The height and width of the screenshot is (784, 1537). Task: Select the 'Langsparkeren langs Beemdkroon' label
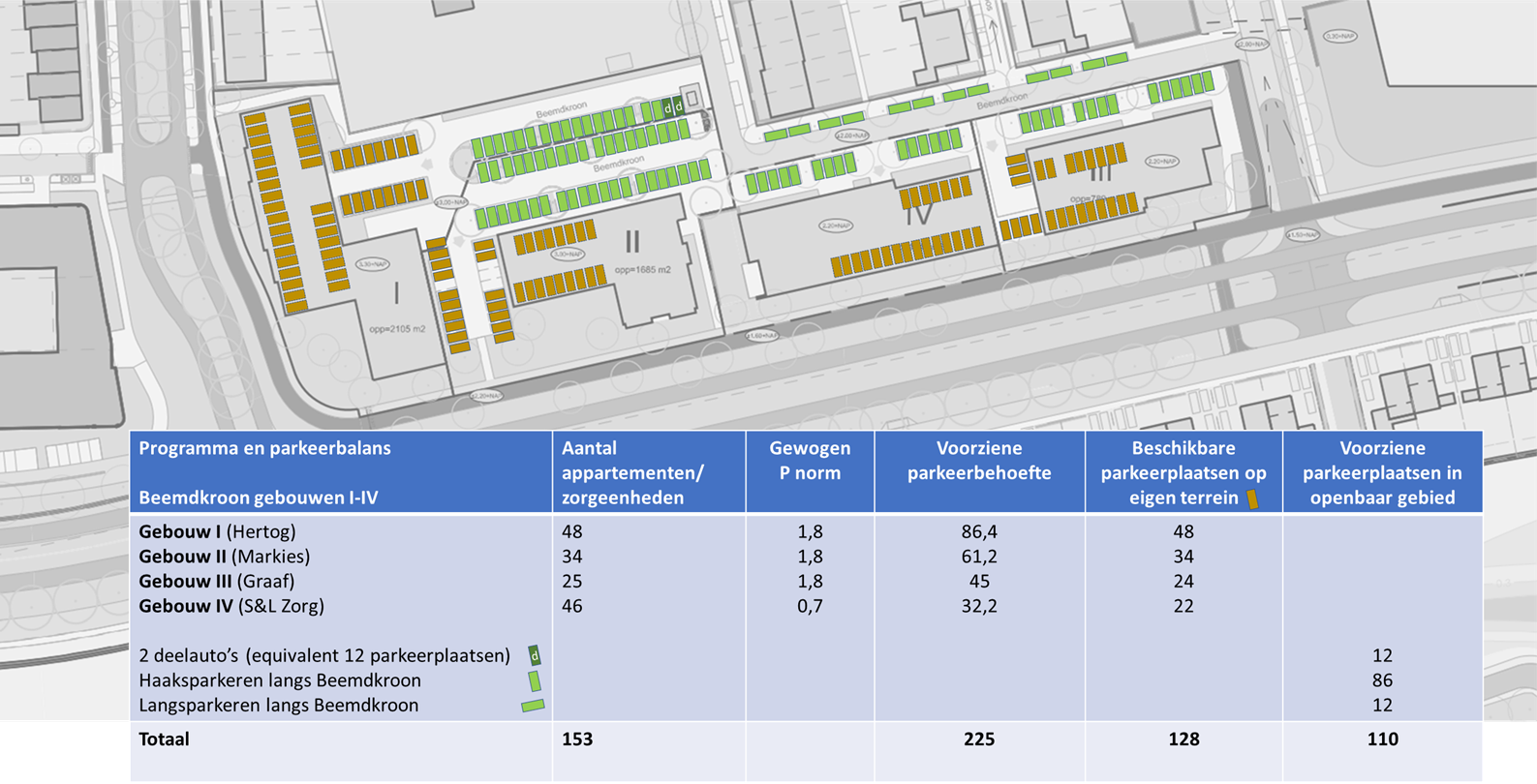279,706
